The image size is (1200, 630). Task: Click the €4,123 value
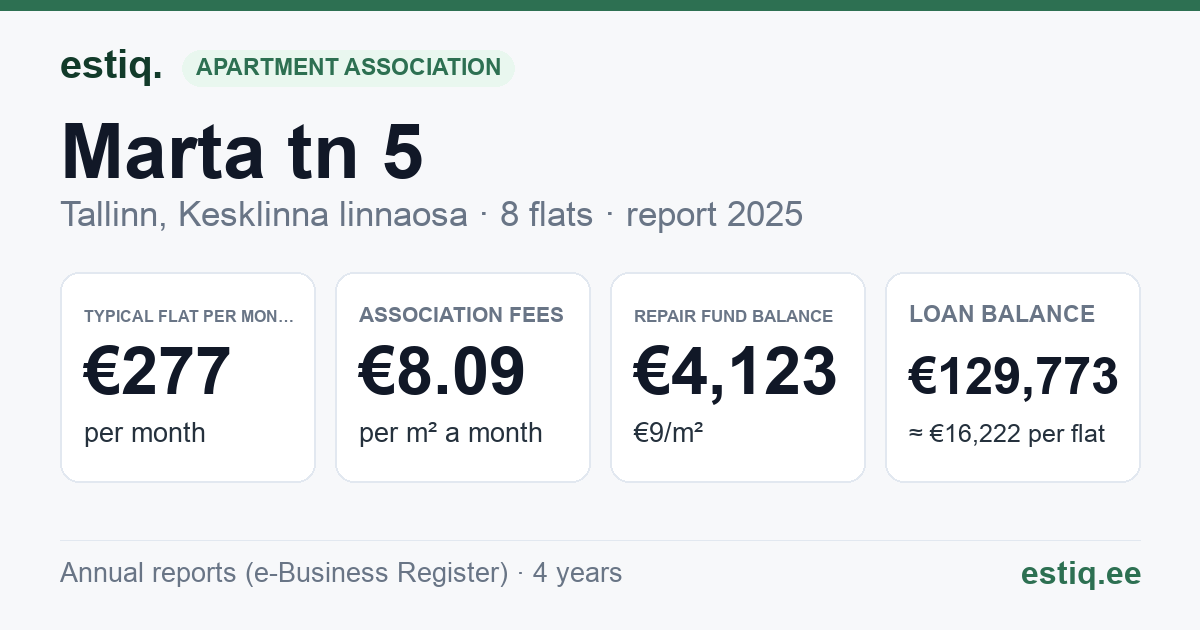click(x=735, y=371)
